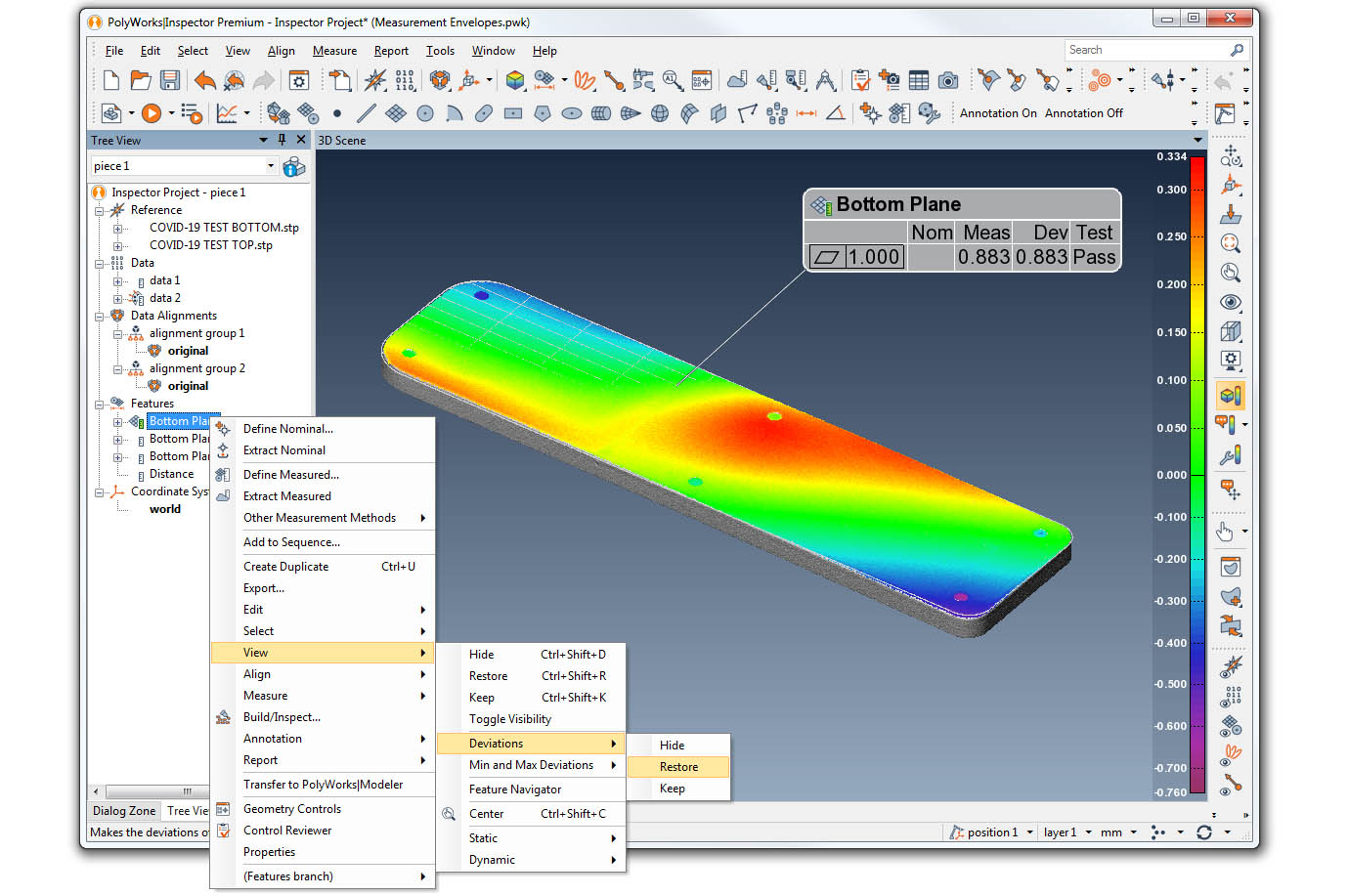Switch to the Dialog Zone tab

(x=124, y=811)
